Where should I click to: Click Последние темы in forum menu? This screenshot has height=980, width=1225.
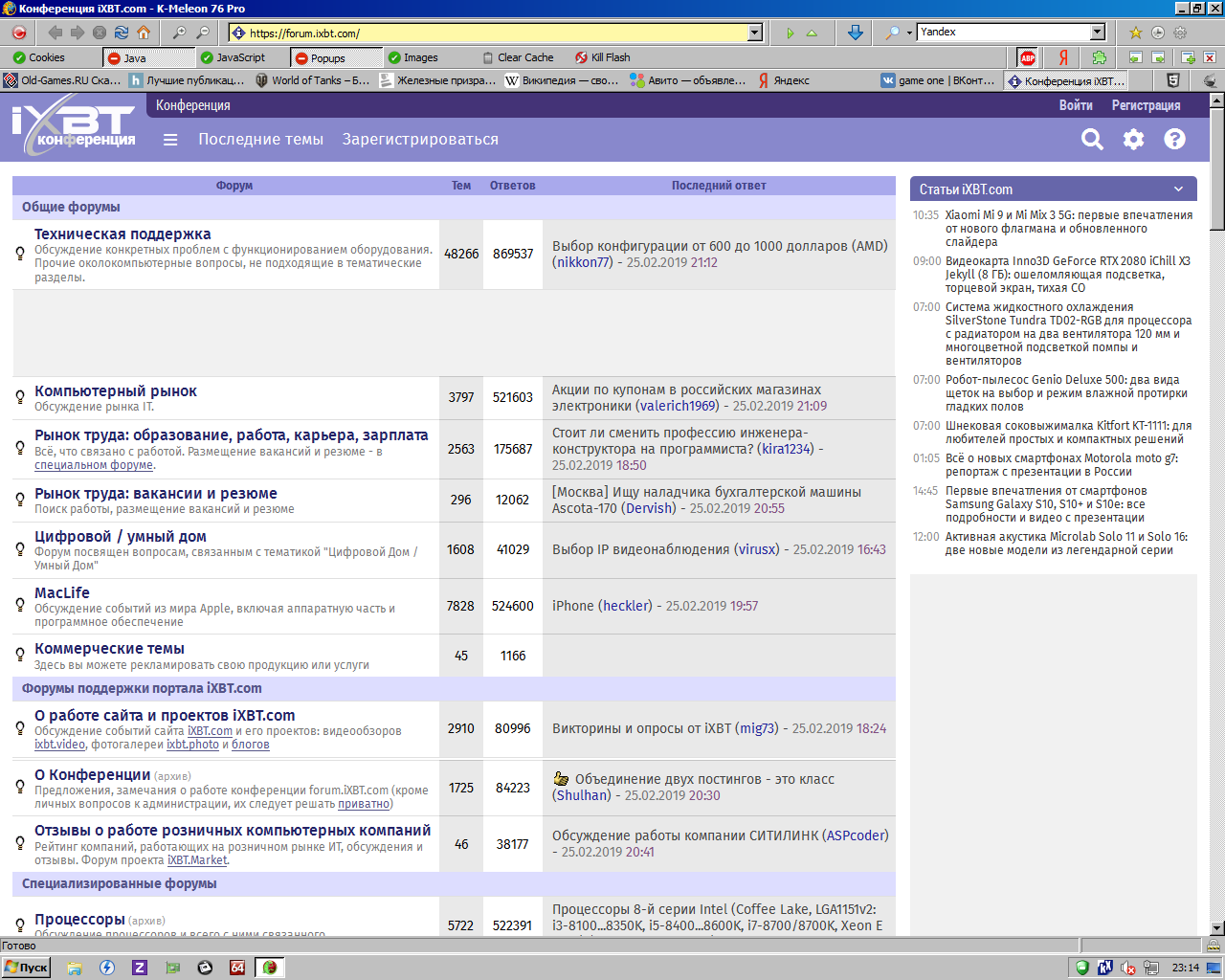point(260,140)
